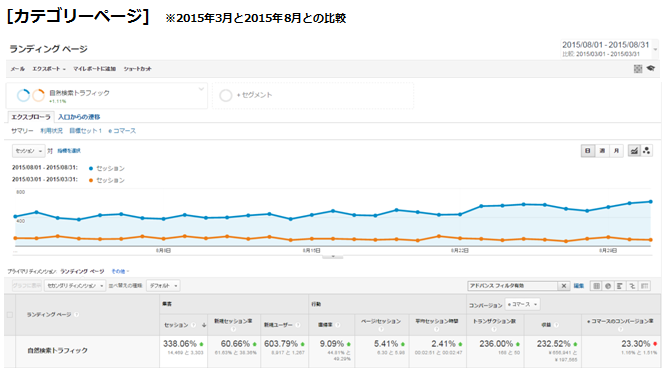Open the エクスポート menu
This screenshot has width=672, height=374.
(x=49, y=69)
